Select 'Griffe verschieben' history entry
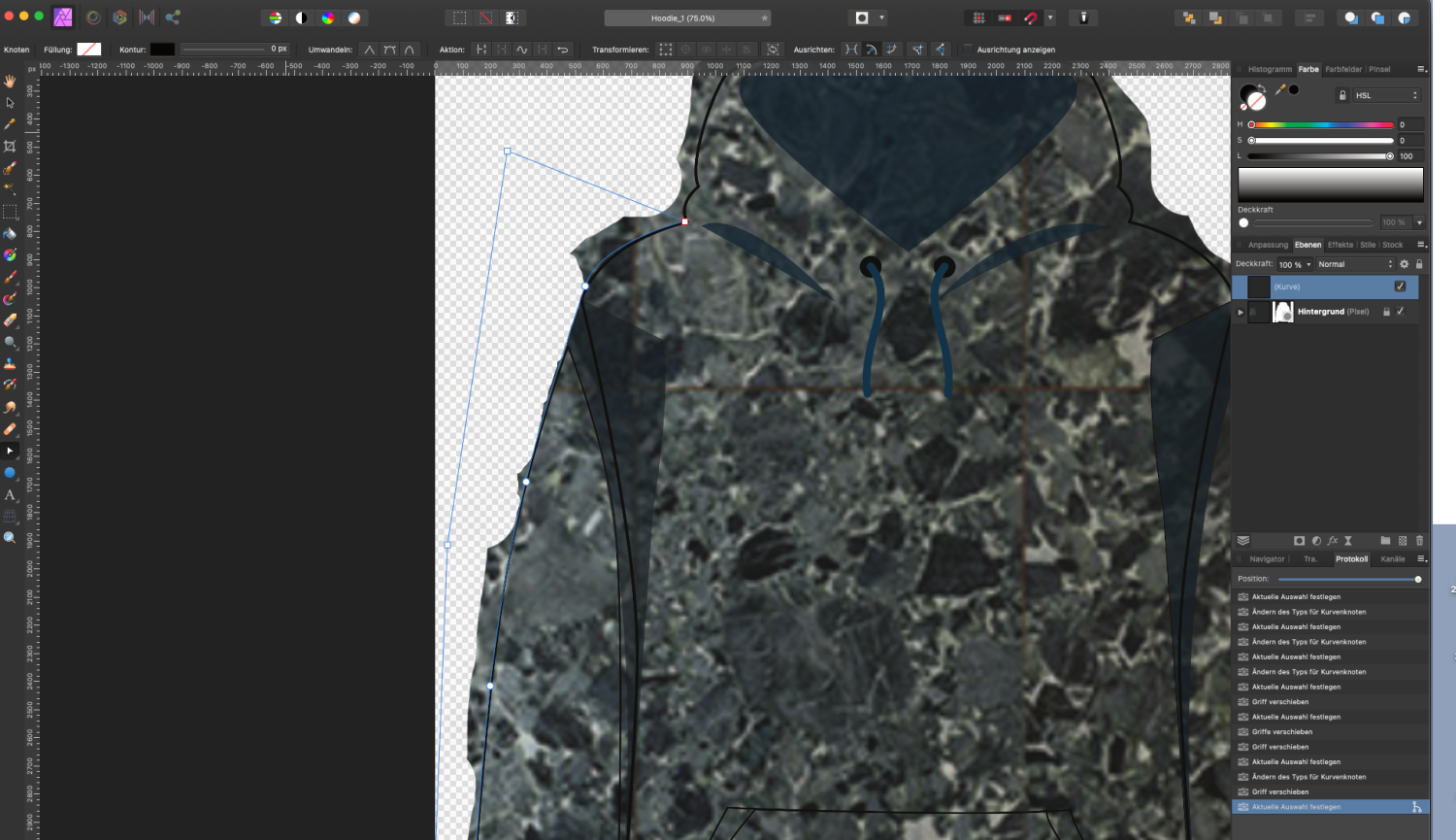1456x840 pixels. pos(1281,732)
